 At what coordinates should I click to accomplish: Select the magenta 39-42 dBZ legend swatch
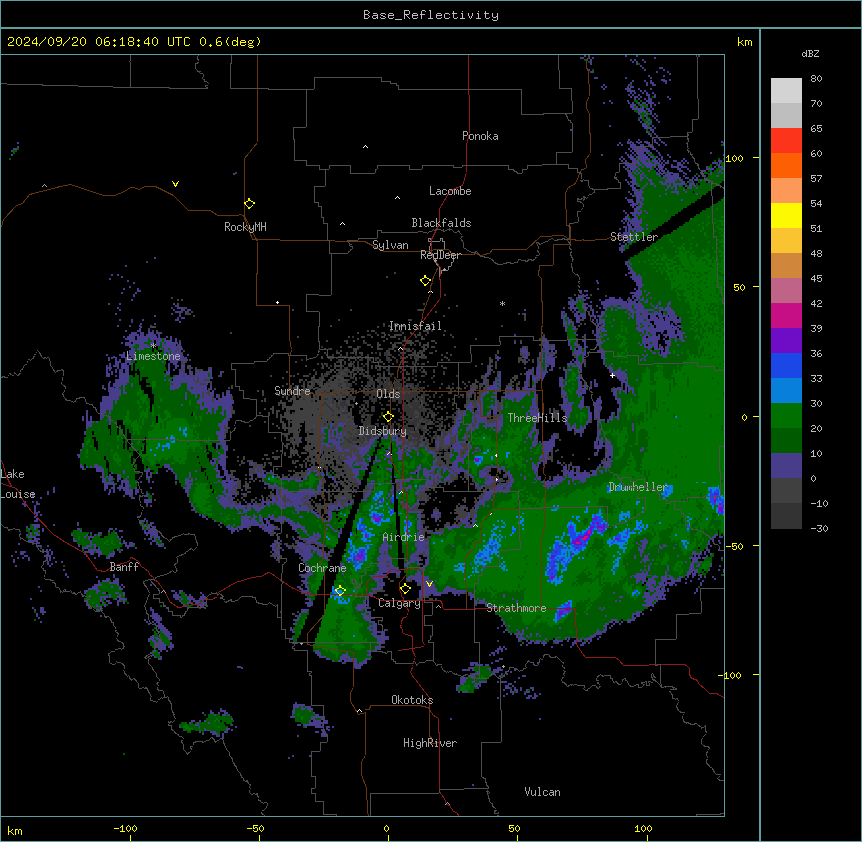(786, 315)
